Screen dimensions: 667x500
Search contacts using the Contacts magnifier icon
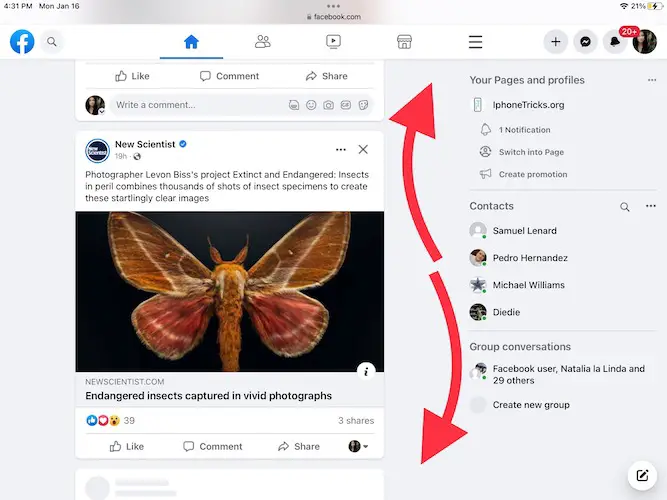click(x=625, y=207)
